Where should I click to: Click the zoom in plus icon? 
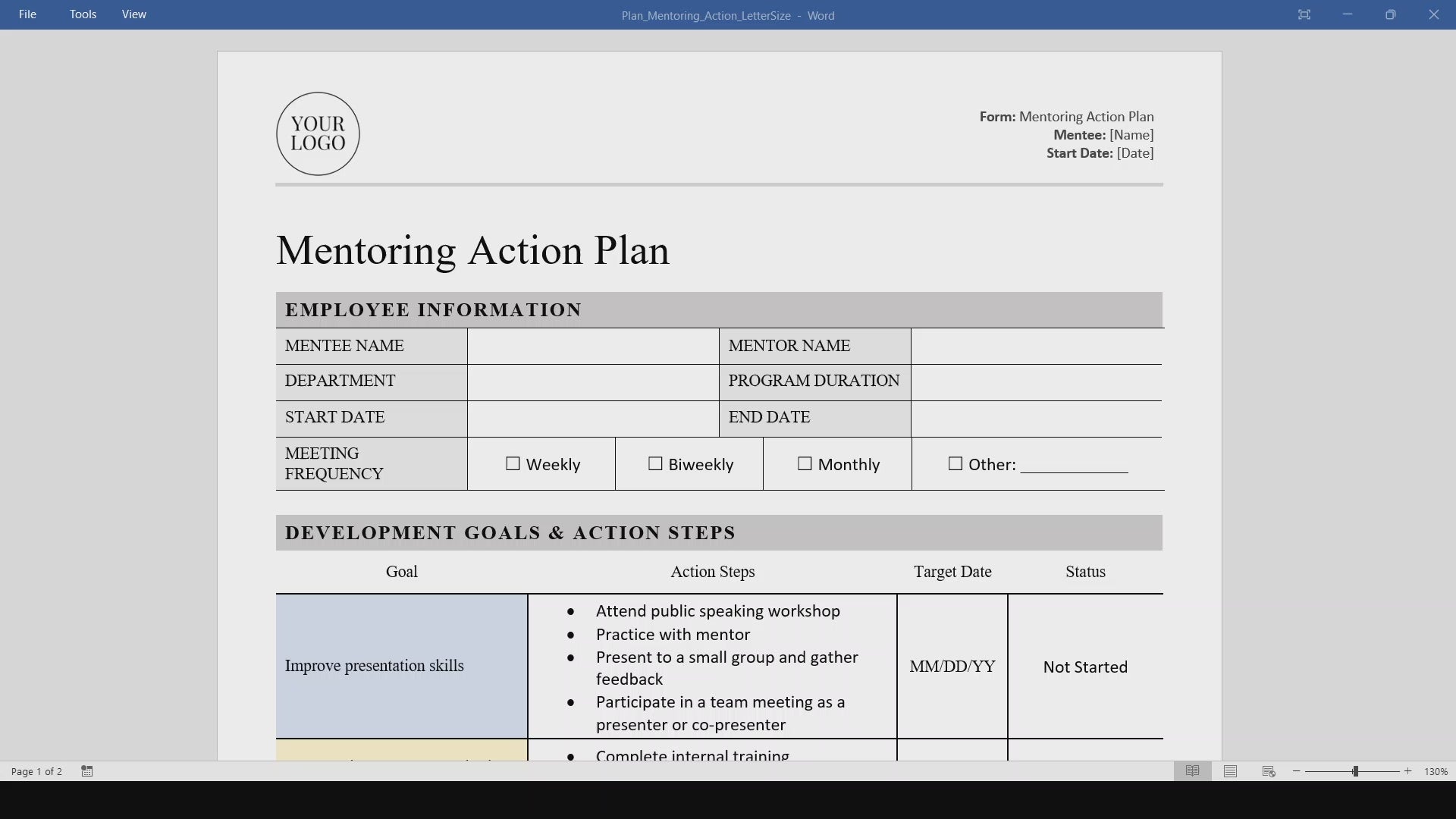1408,771
